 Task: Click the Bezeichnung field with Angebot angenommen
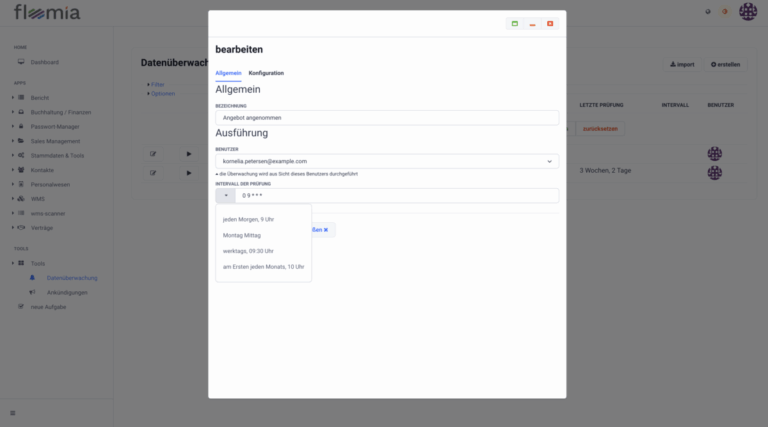coord(387,117)
